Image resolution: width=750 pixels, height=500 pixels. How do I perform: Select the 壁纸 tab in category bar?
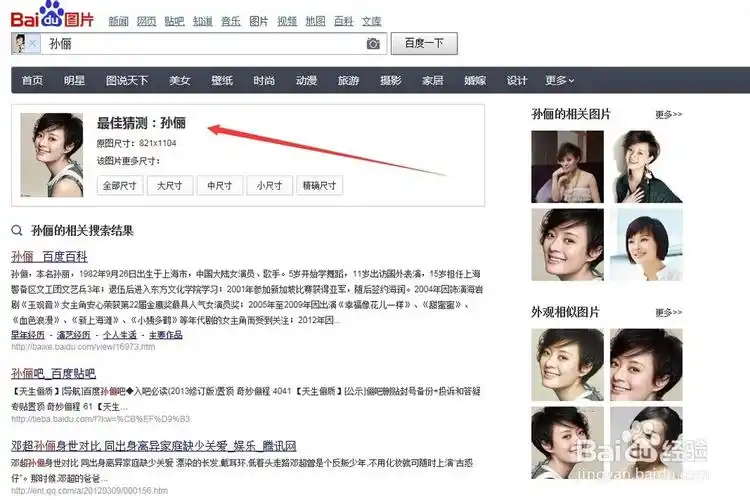coord(222,80)
